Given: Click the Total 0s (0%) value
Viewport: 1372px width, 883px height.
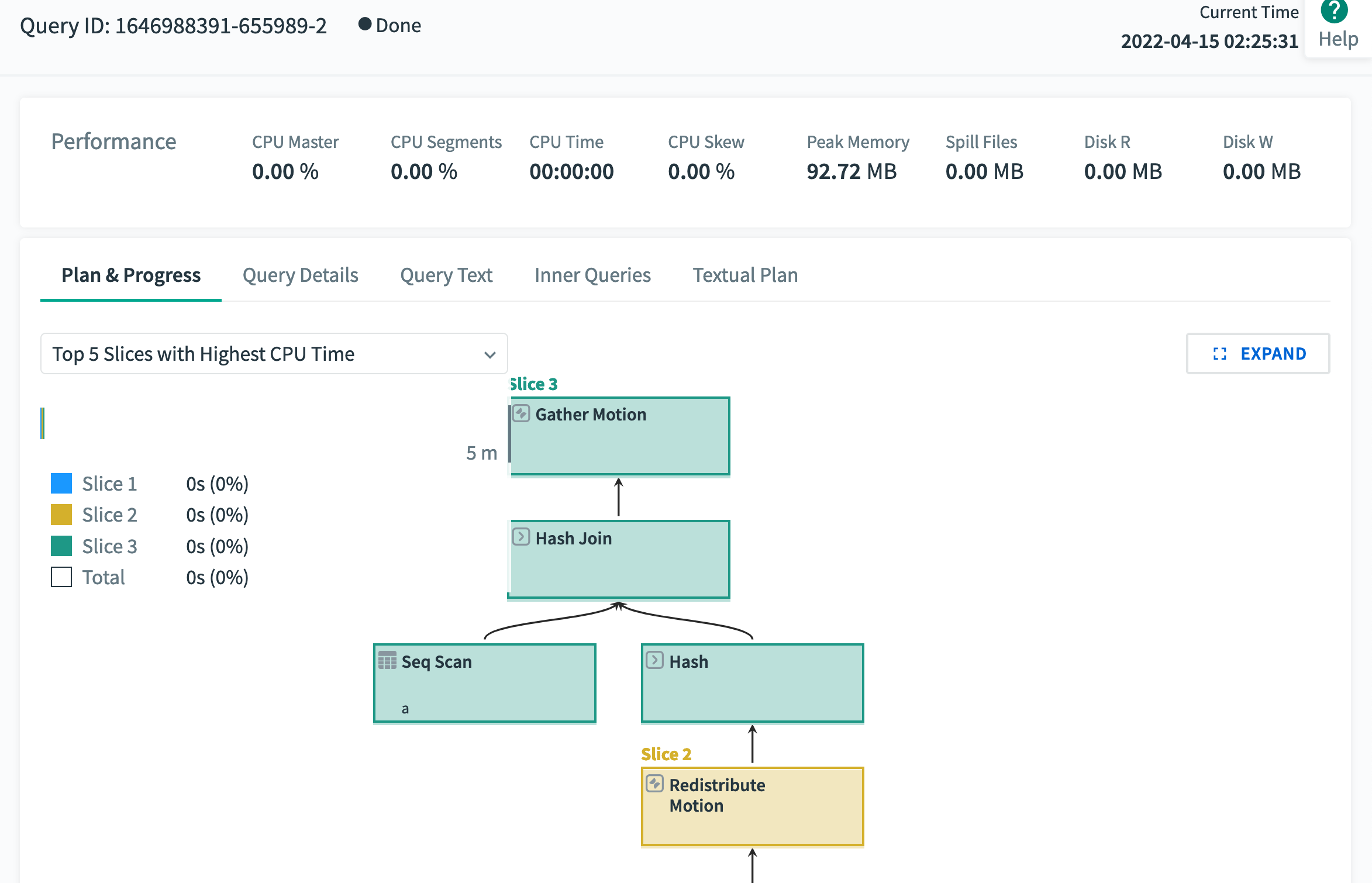Looking at the screenshot, I should tap(217, 577).
